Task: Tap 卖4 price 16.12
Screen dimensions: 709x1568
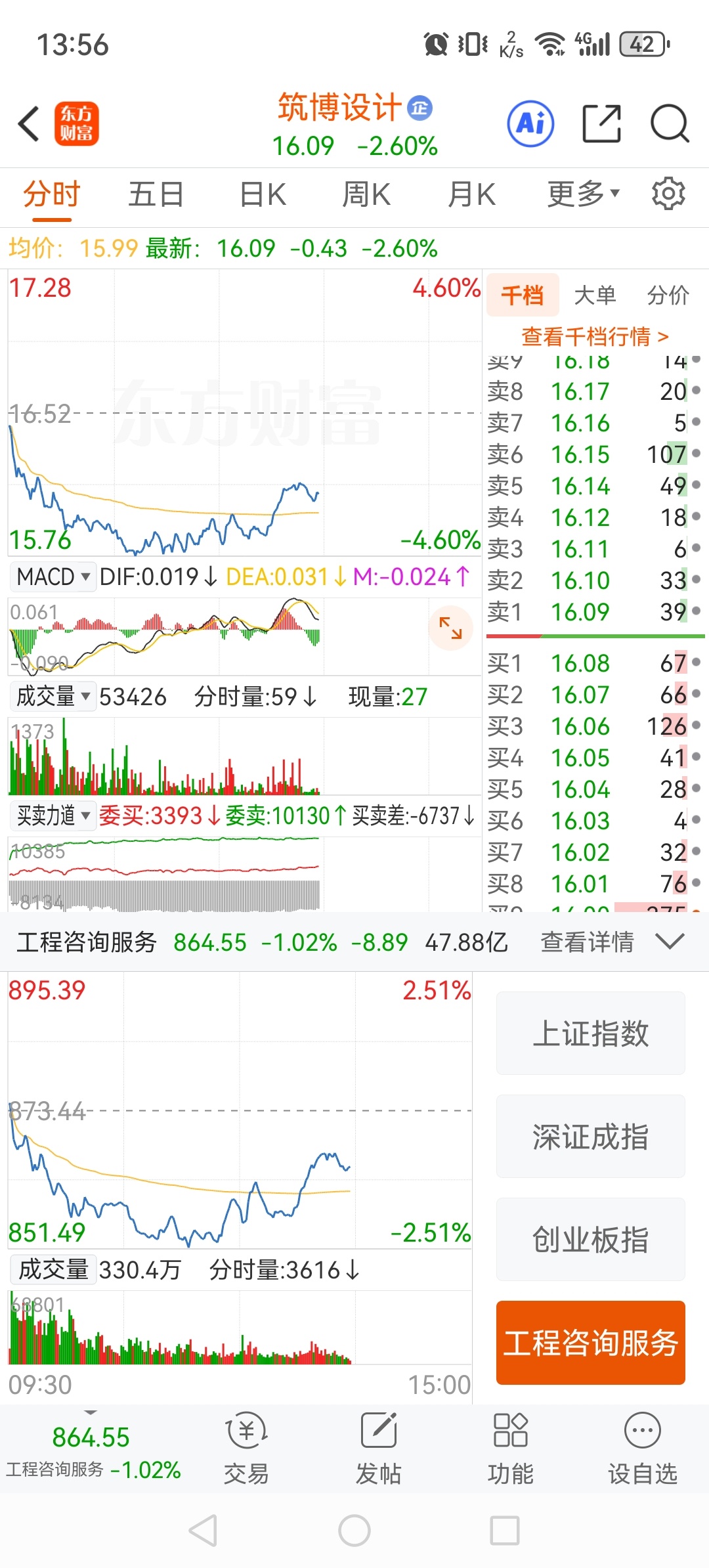Action: (580, 517)
